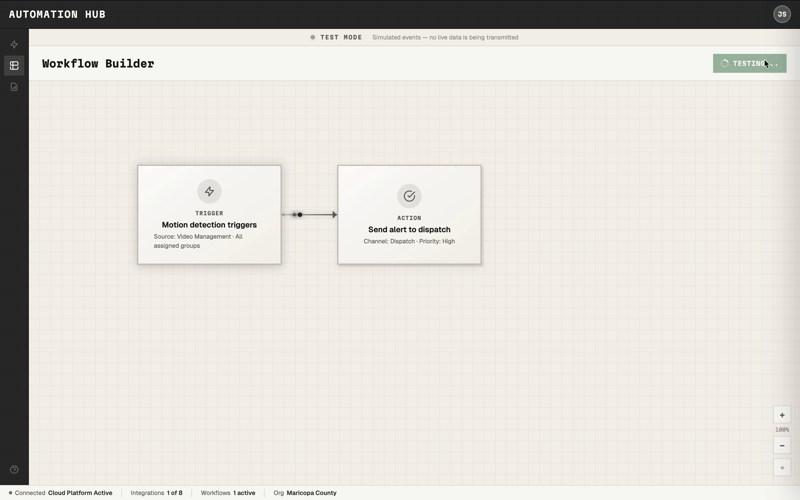This screenshot has width=800, height=500.
Task: Click the help question mark icon
Action: [14, 469]
